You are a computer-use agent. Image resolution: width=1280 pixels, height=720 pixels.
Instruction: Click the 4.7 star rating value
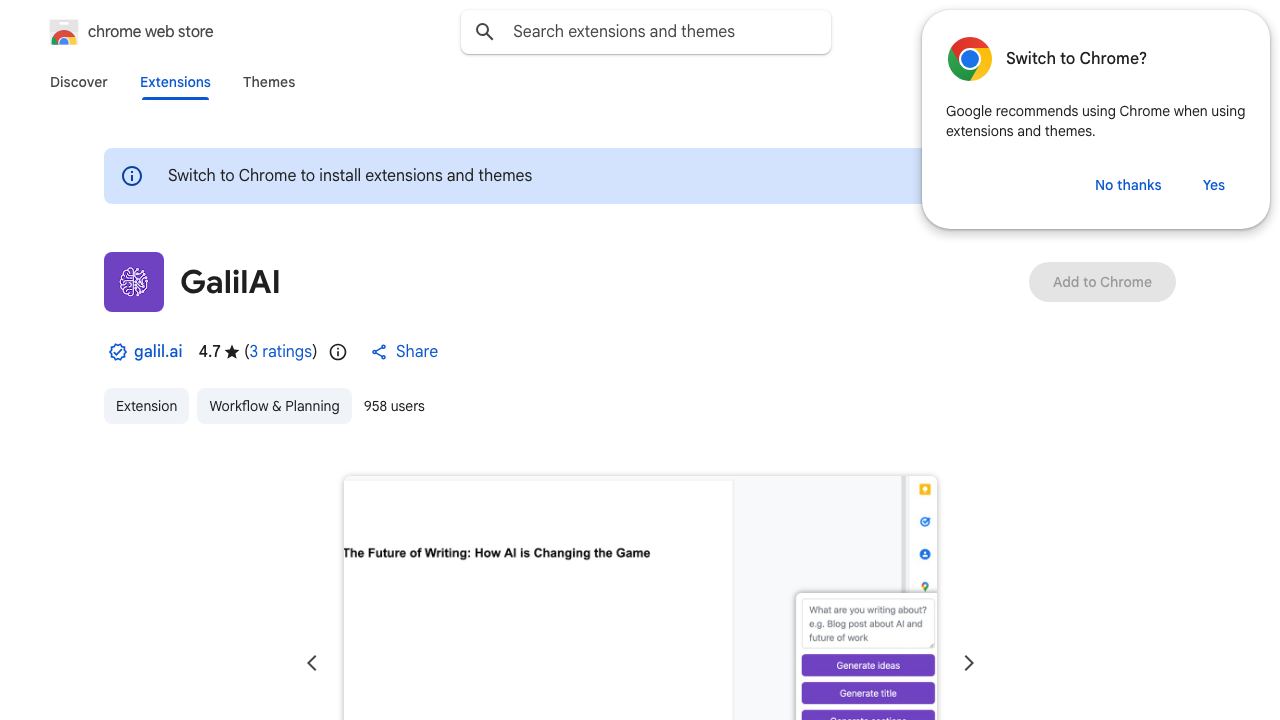click(x=210, y=352)
